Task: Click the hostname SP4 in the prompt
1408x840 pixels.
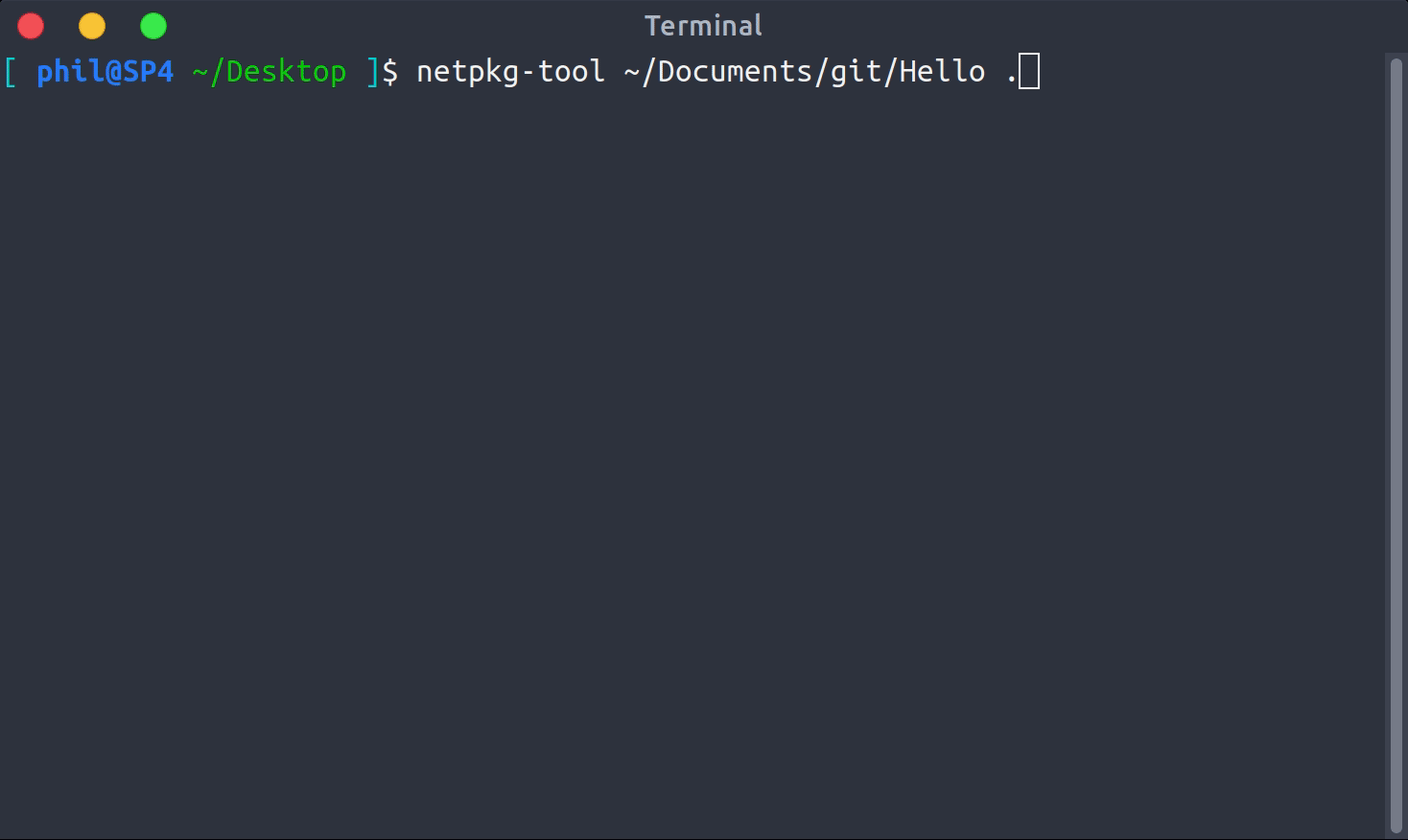Action: 148,72
